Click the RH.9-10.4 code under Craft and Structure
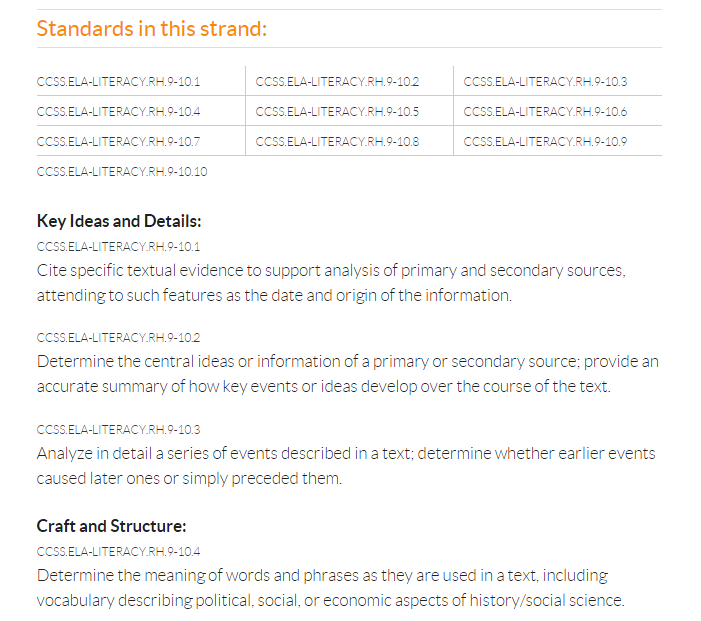Screen dimensions: 701x621 (x=119, y=551)
